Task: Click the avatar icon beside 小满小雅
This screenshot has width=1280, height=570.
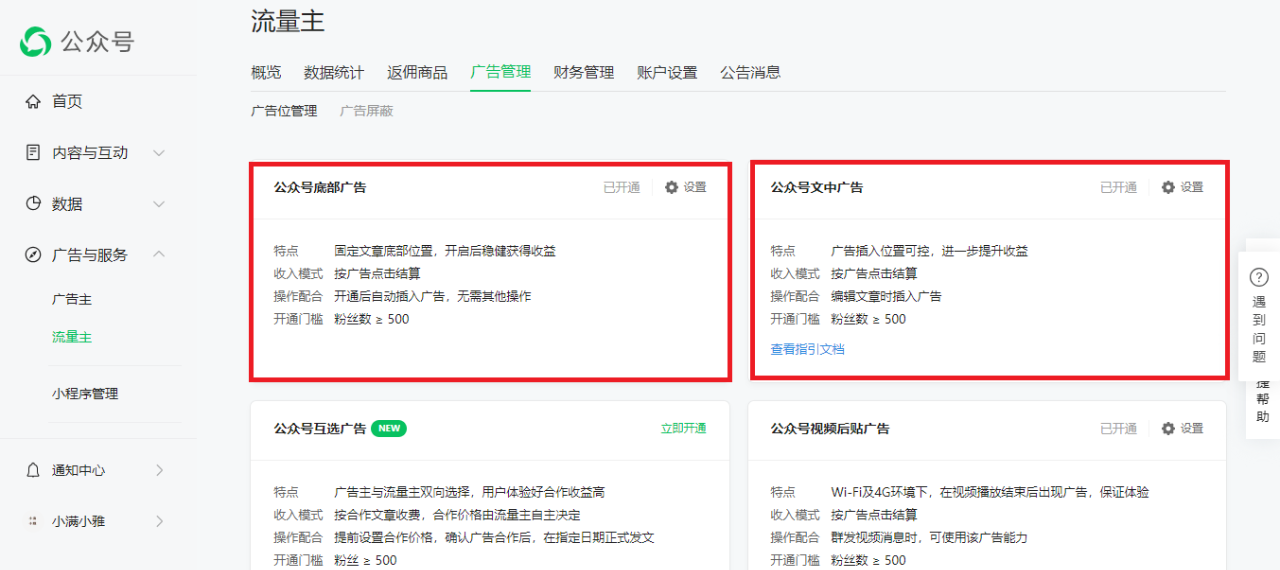Action: (33, 521)
